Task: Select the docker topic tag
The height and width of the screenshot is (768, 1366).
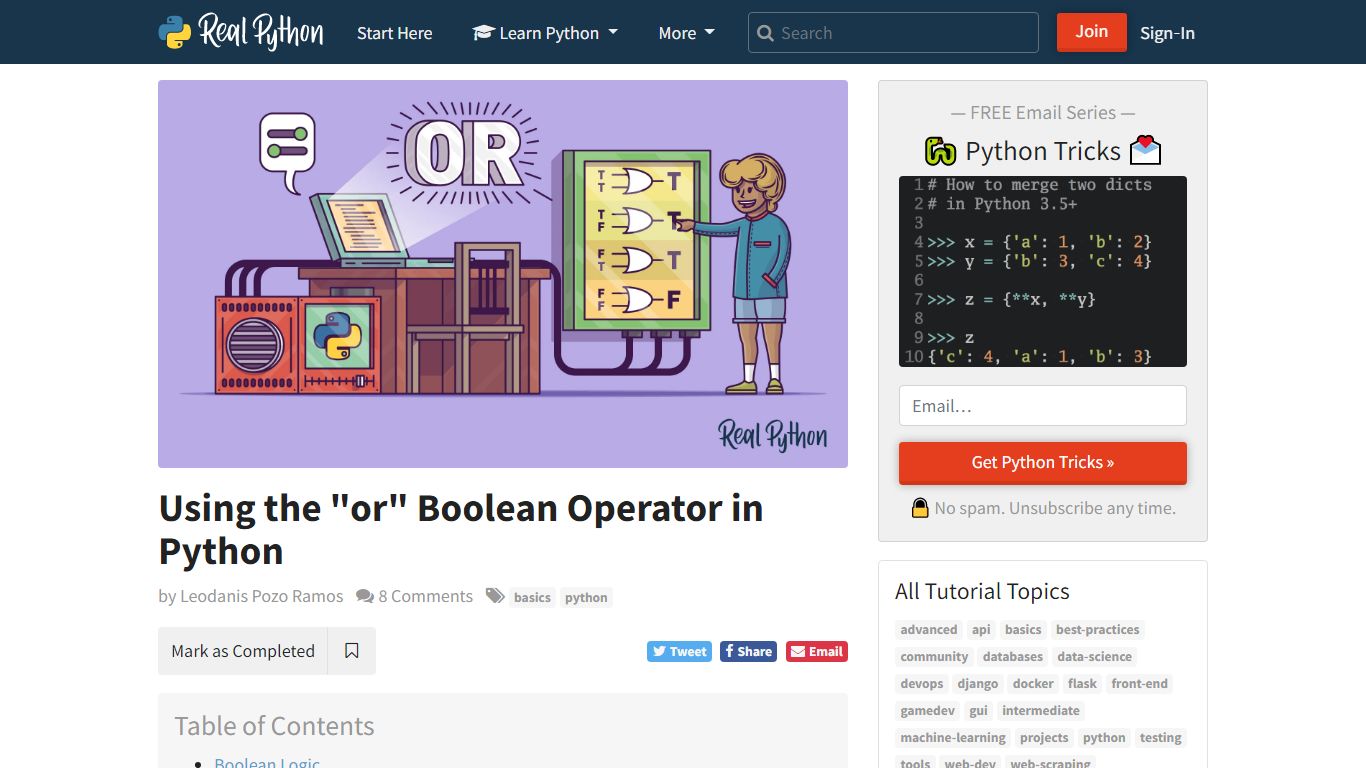Action: (1033, 683)
